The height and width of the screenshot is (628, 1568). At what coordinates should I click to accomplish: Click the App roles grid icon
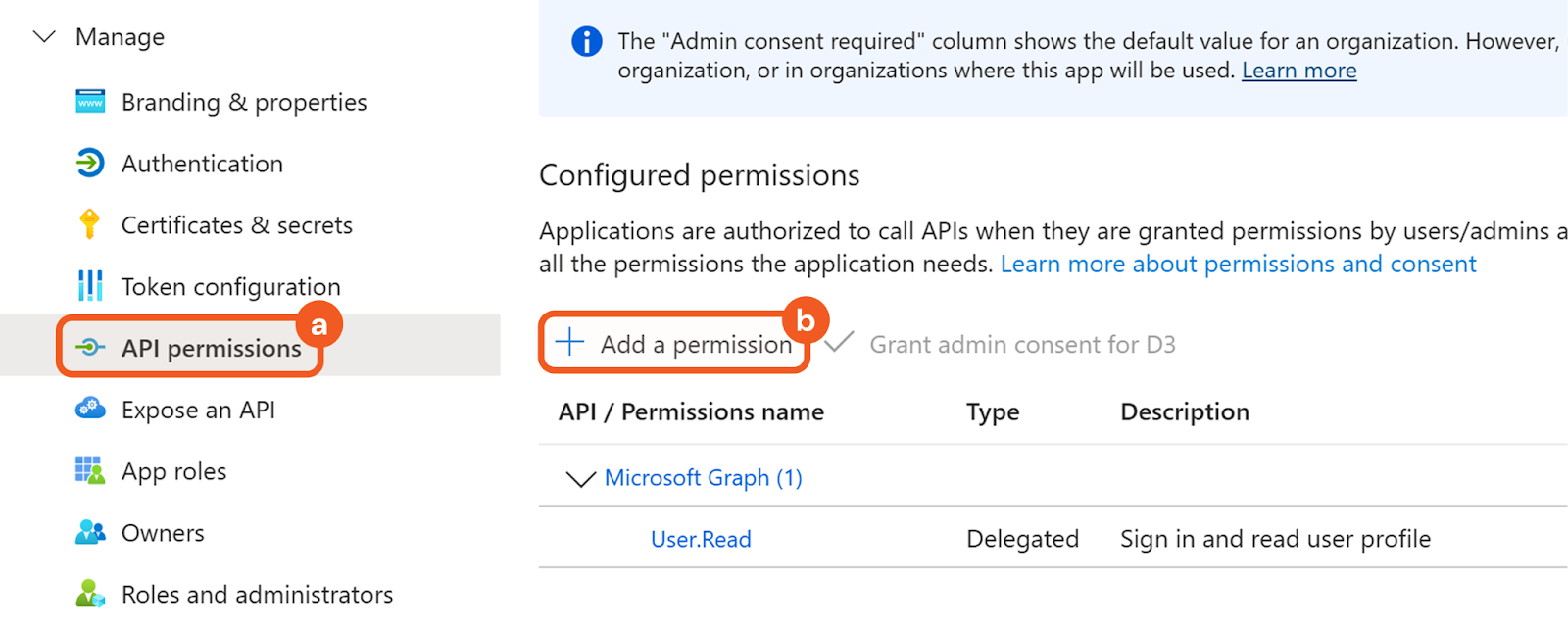point(90,470)
